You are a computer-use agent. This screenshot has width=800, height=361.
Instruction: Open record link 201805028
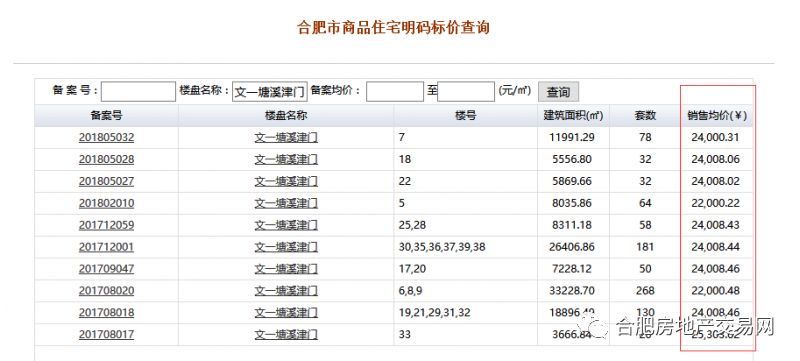(106, 160)
